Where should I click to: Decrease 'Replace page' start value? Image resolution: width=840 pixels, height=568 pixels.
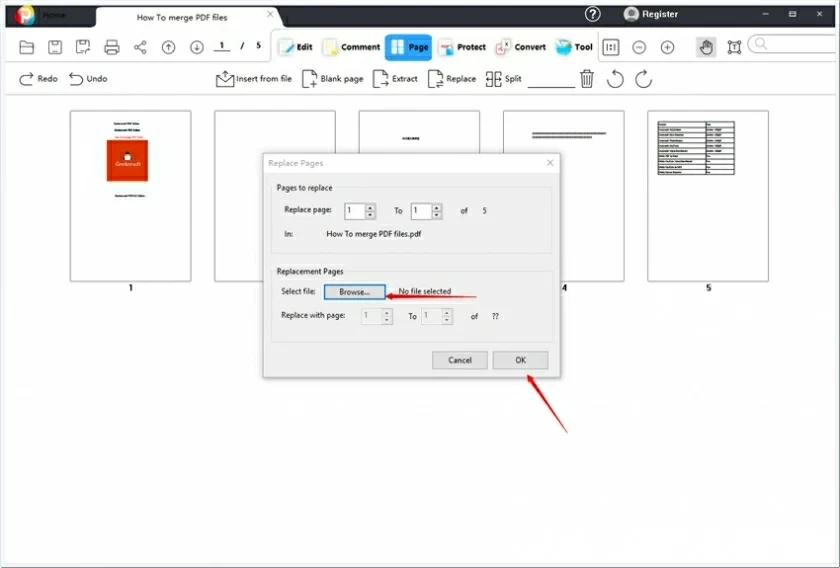(x=370, y=215)
